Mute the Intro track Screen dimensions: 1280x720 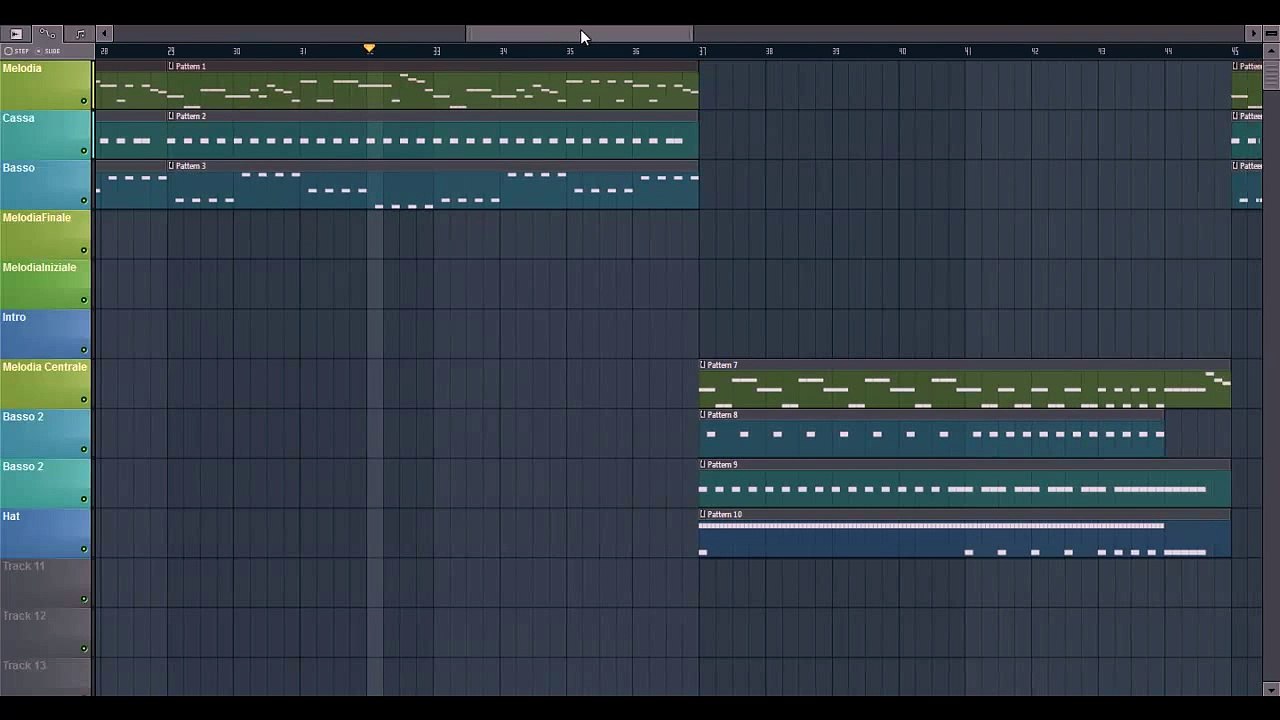click(x=84, y=350)
